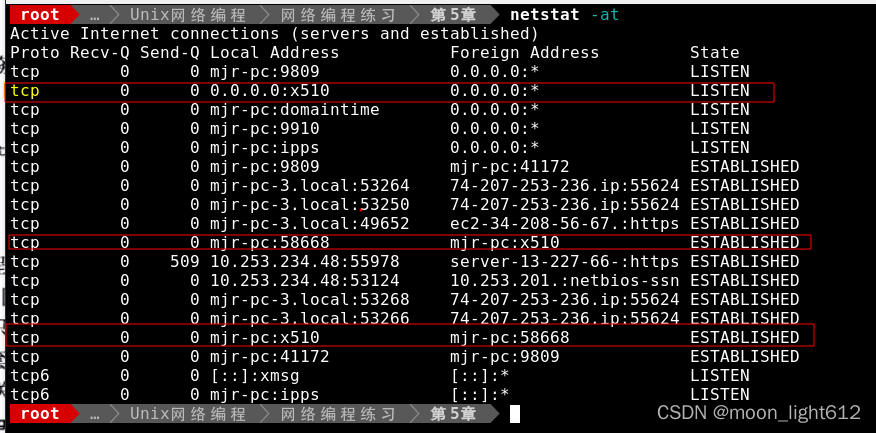876x433 pixels.
Task: Select local address "mjr-pc-3.local:53264"
Action: click(310, 185)
